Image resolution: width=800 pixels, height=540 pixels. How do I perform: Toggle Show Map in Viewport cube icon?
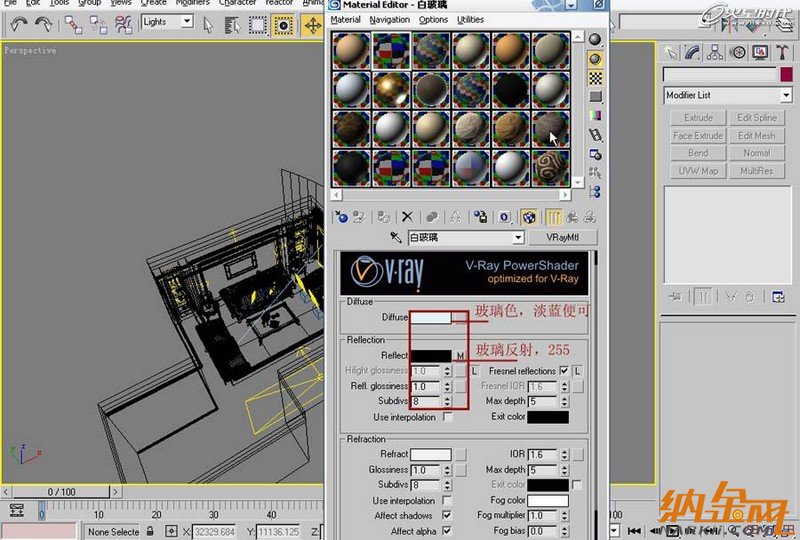click(x=528, y=216)
